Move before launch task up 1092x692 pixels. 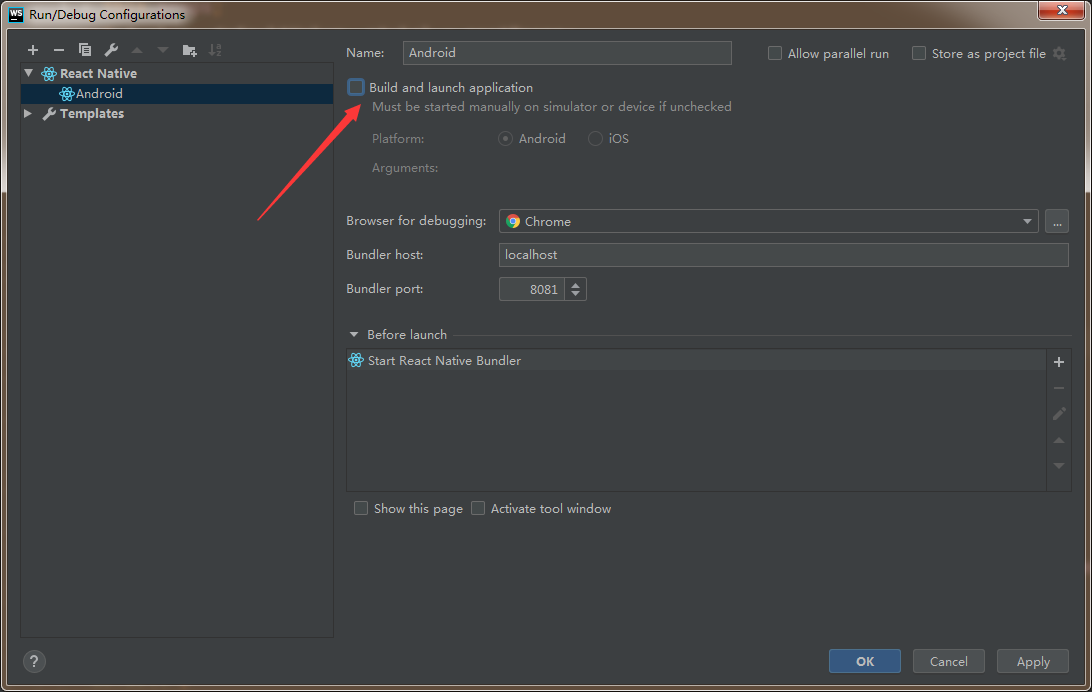pos(1059,440)
